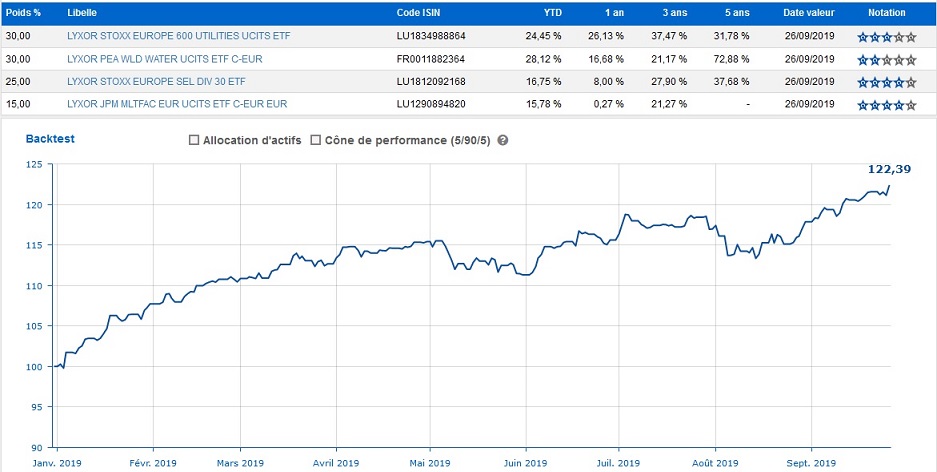Open LYXOR JPM MLTFAC EUR UCITS ETF C-EUR link
Image resolution: width=937 pixels, height=472 pixels.
tap(177, 104)
